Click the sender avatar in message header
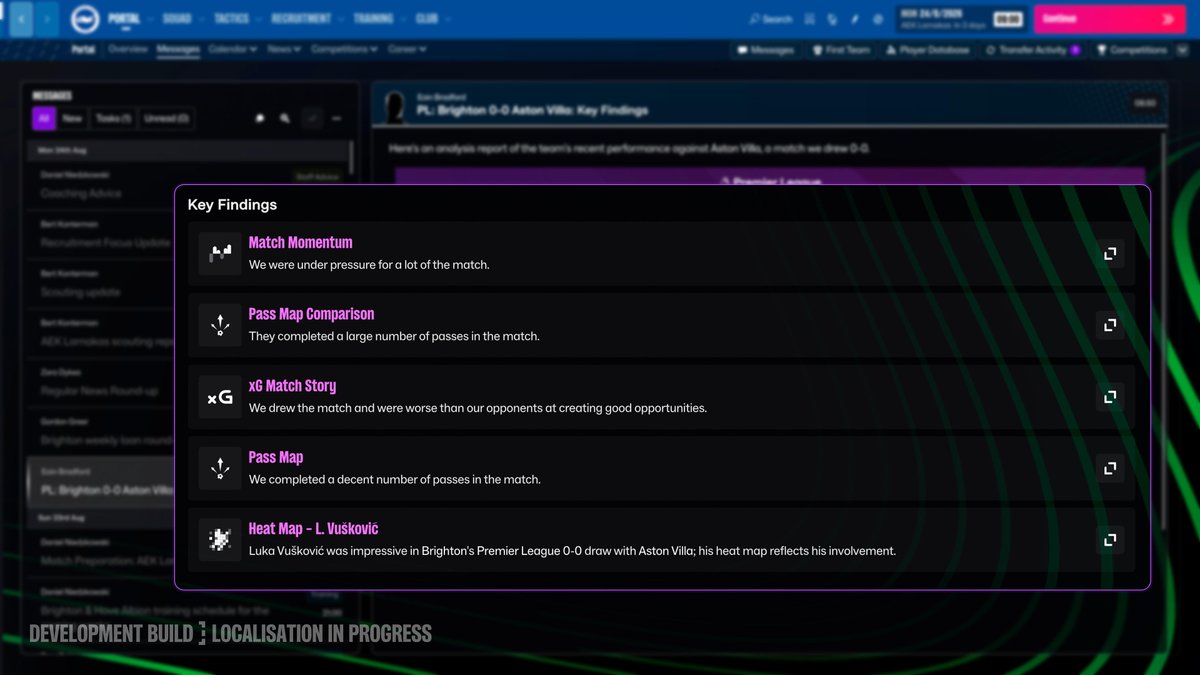This screenshot has width=1200, height=675. tap(396, 105)
